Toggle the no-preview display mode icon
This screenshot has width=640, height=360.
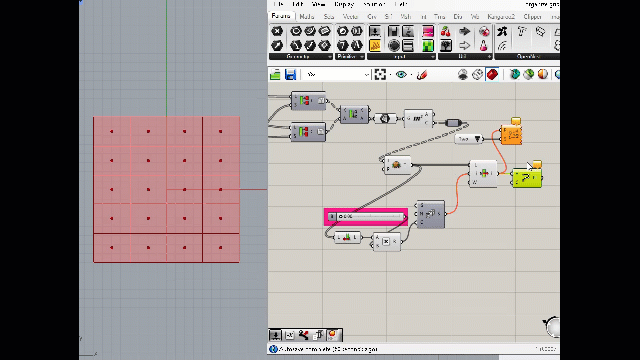click(x=463, y=74)
